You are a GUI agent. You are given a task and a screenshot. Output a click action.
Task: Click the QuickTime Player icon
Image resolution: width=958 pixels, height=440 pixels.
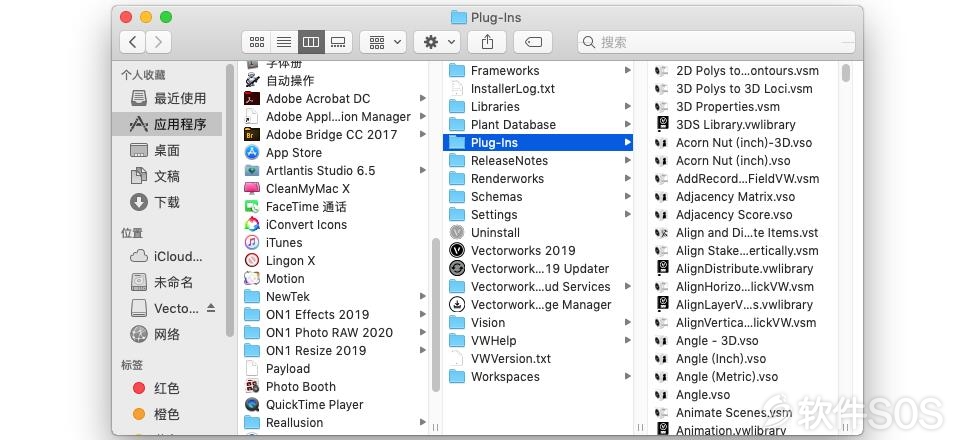click(252, 405)
